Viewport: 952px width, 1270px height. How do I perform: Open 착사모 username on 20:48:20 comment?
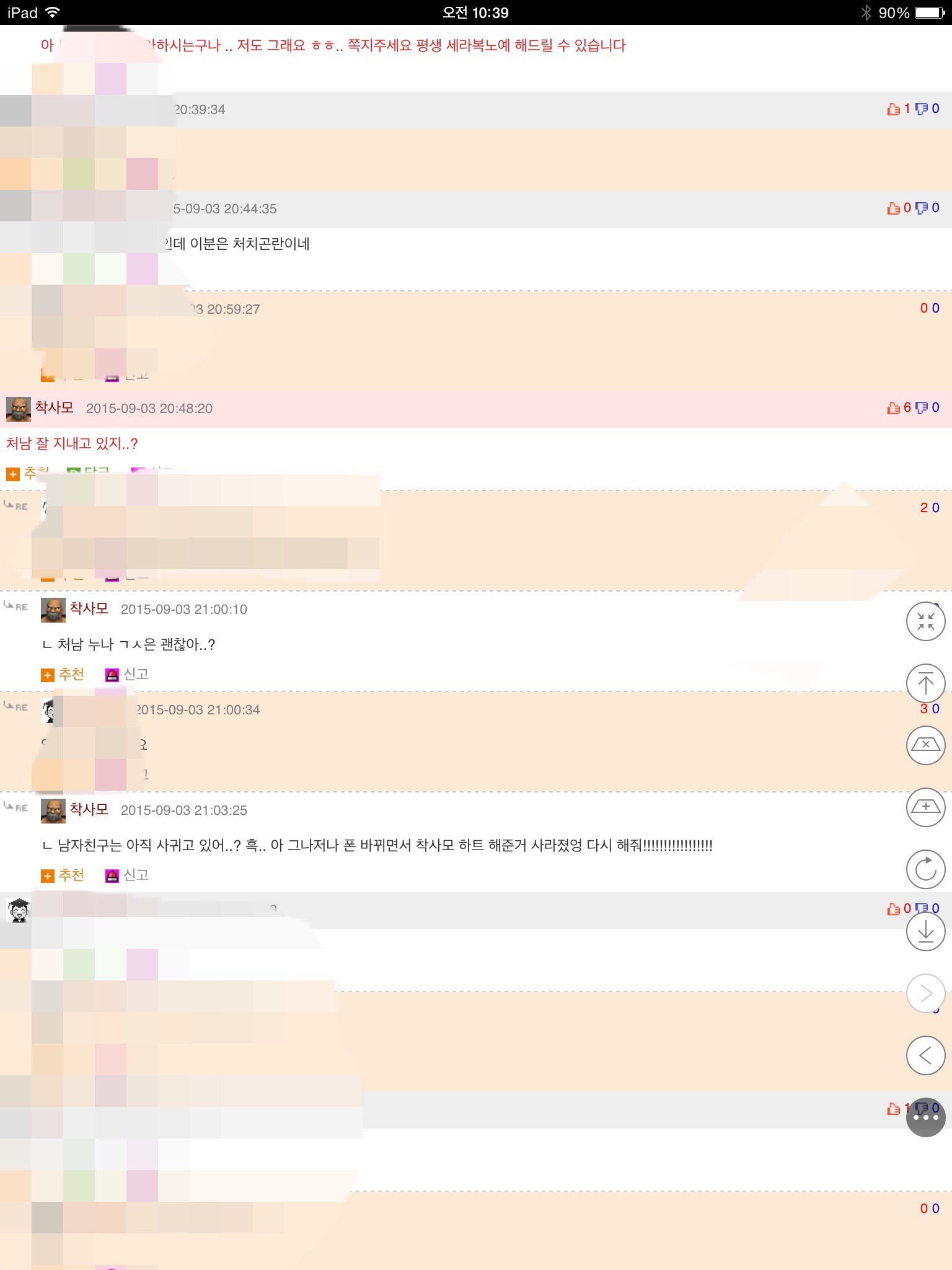click(55, 407)
